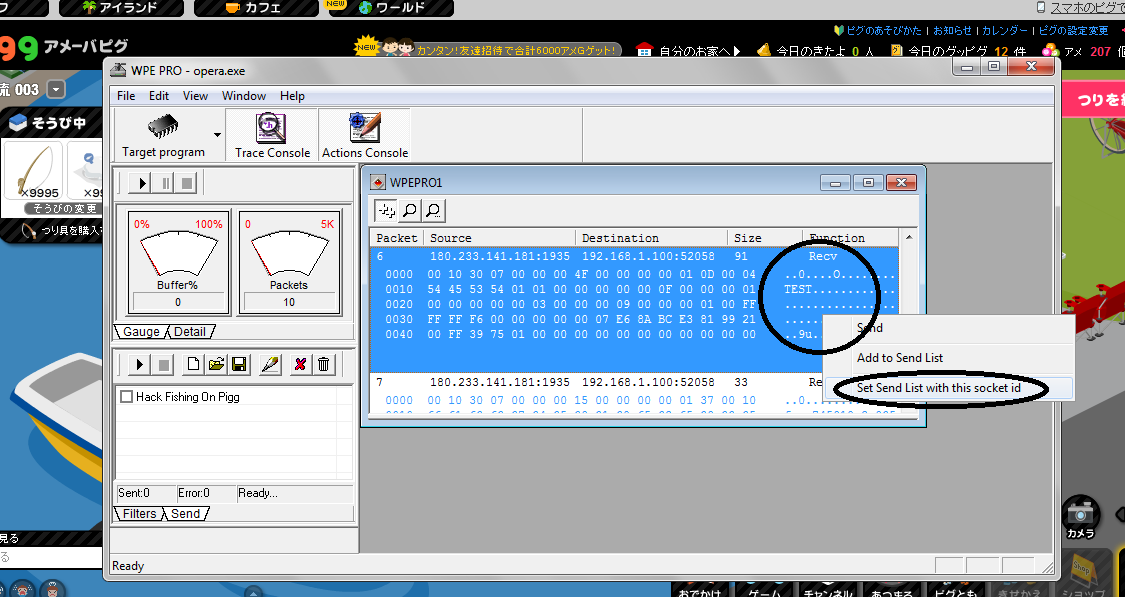Open the Target program chip icon
Viewport: 1125px width, 597px height.
[x=163, y=127]
